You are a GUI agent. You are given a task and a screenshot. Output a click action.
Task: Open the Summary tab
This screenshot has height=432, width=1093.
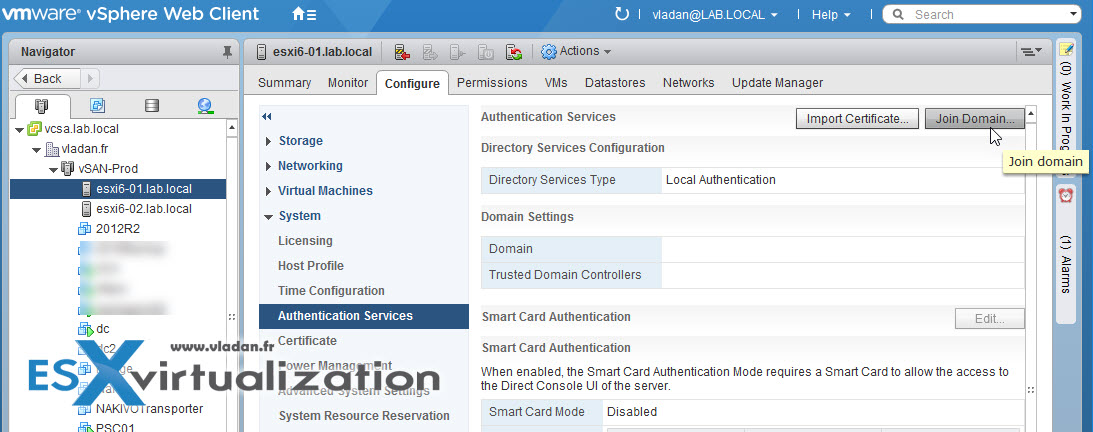(284, 83)
